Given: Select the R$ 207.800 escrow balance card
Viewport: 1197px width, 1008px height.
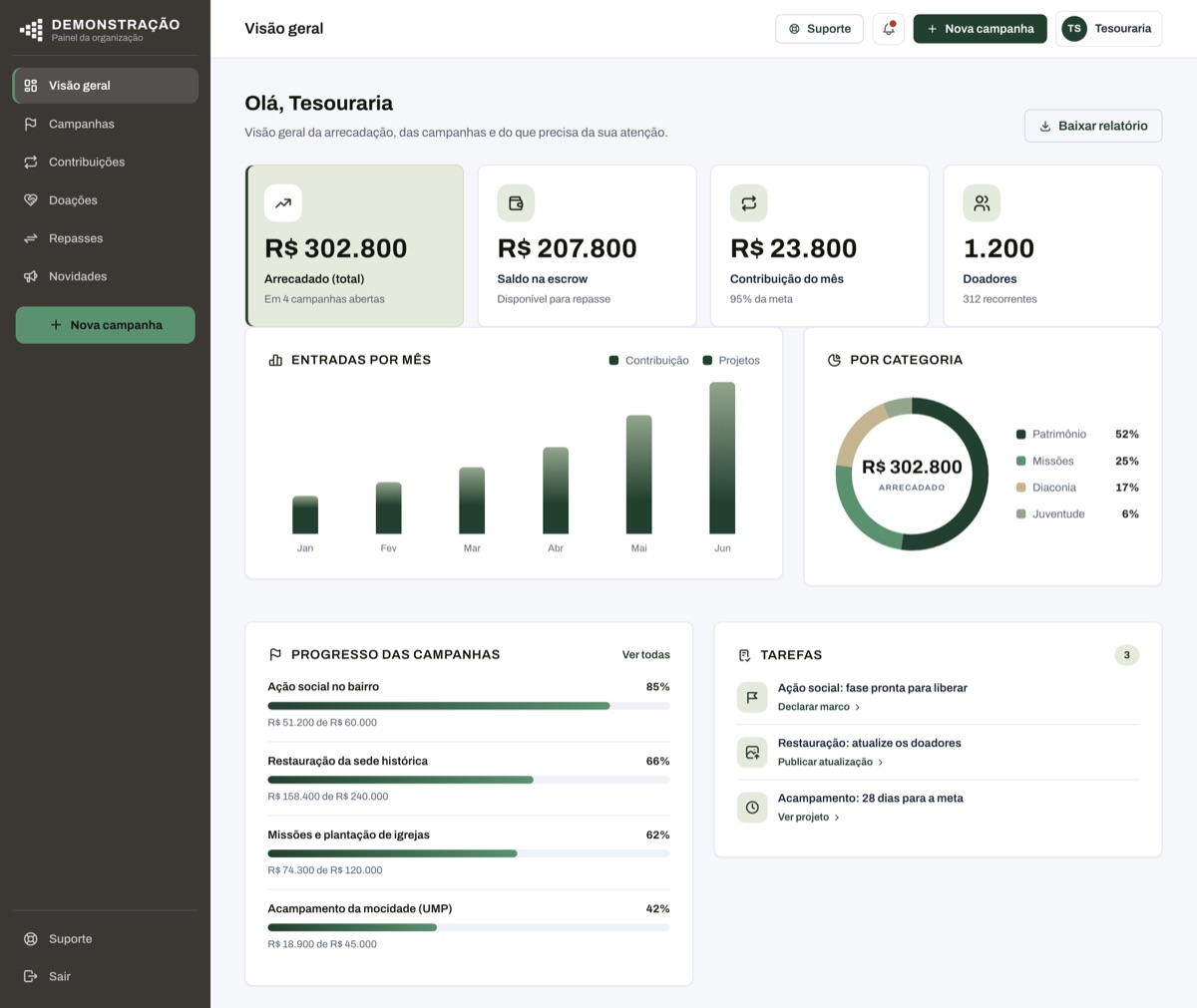Looking at the screenshot, I should (x=587, y=245).
